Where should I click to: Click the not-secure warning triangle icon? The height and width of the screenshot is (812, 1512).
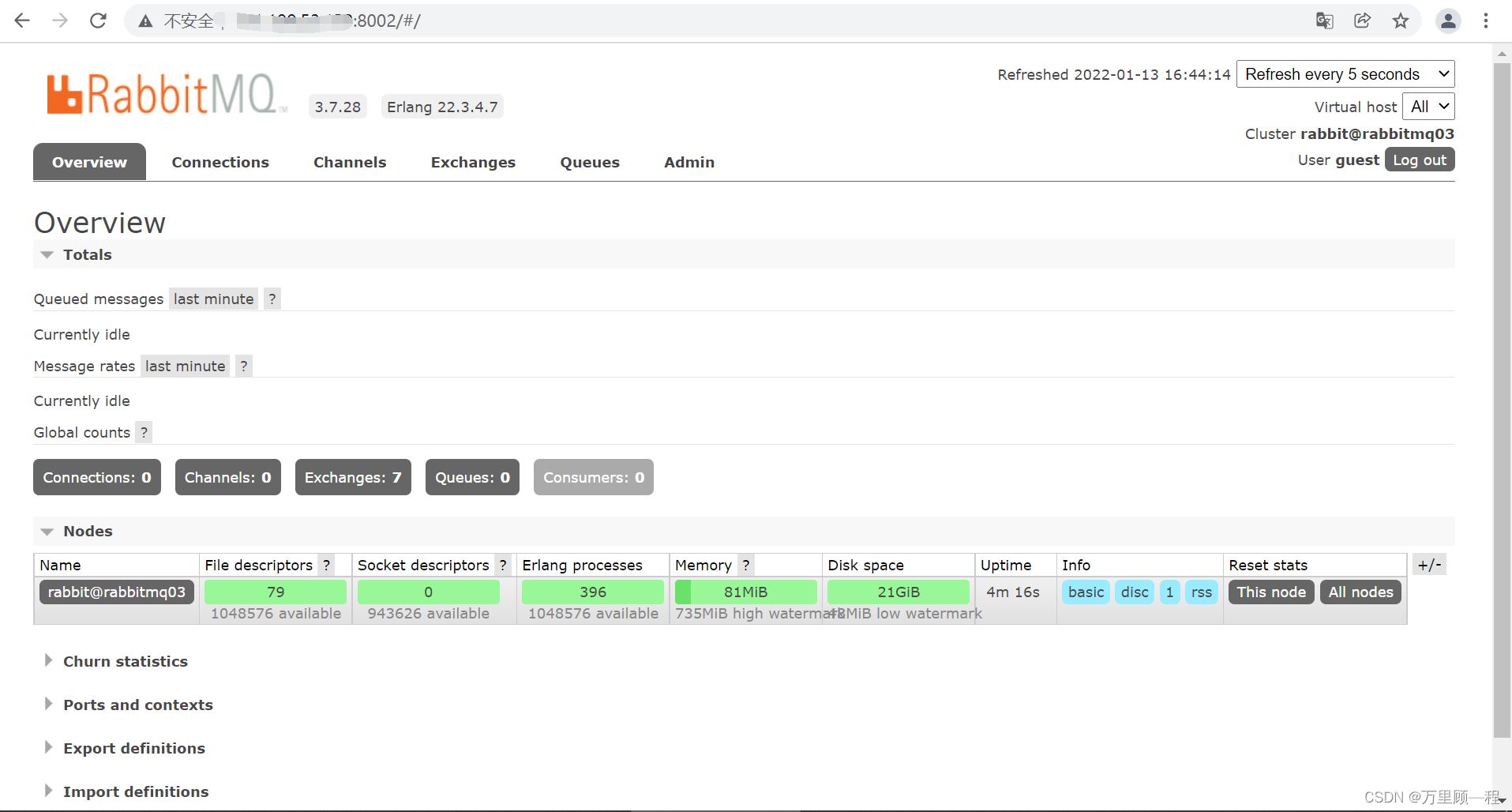coord(145,21)
